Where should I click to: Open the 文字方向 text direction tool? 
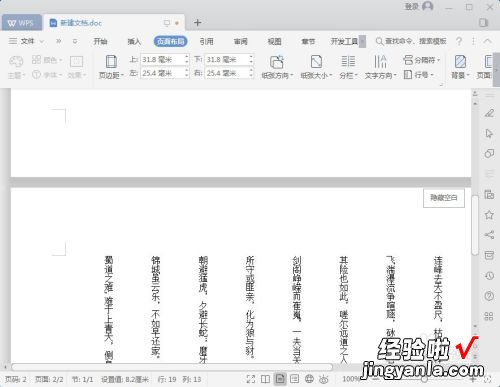coord(380,67)
